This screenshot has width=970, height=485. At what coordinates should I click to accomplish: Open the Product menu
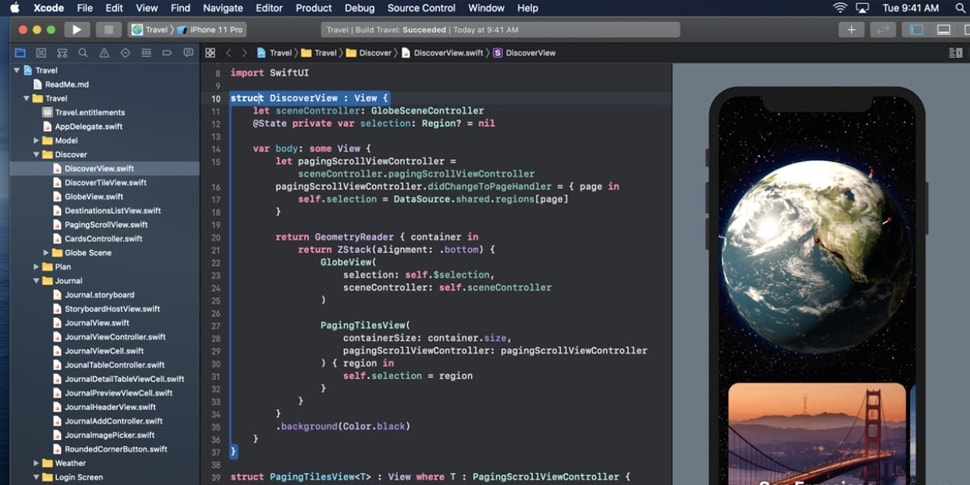314,8
